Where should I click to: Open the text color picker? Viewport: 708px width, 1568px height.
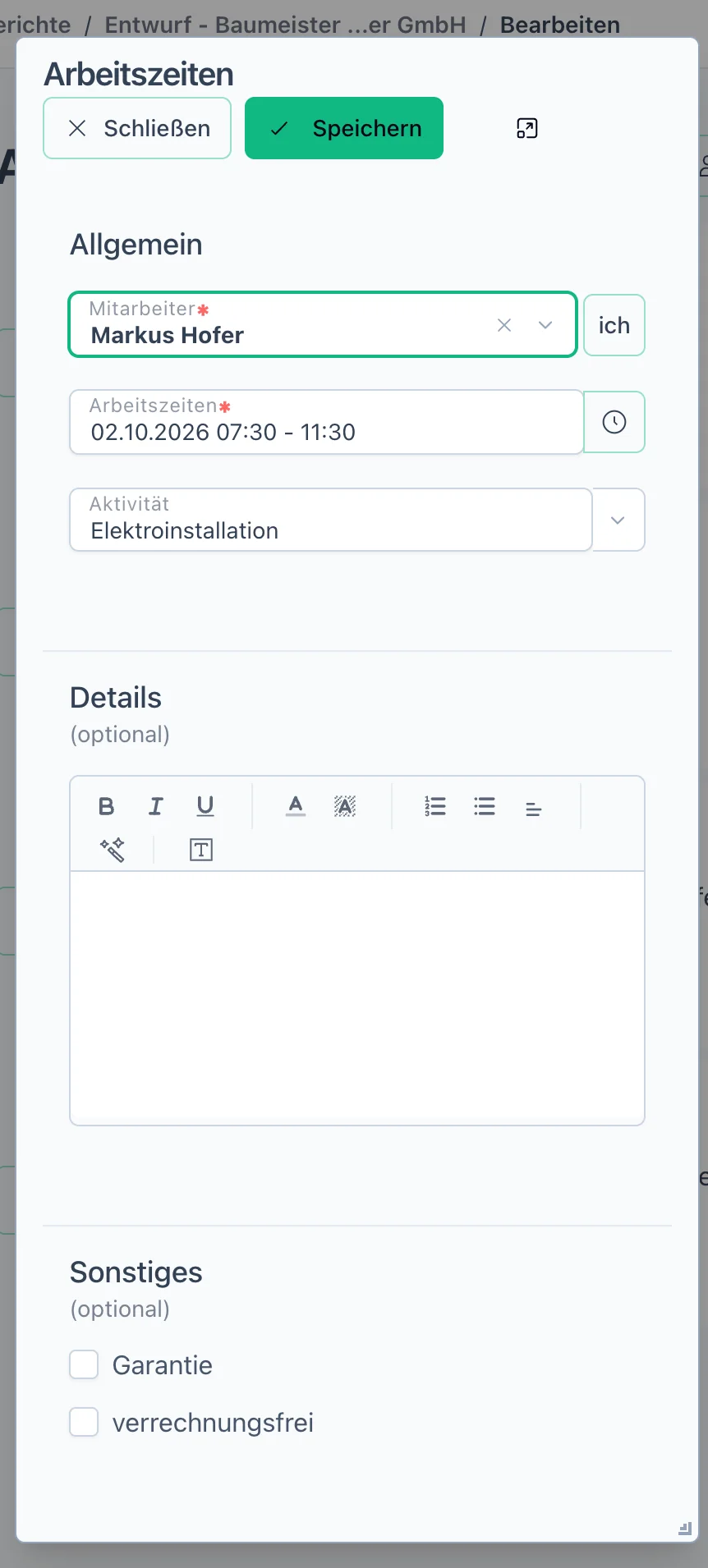(296, 806)
